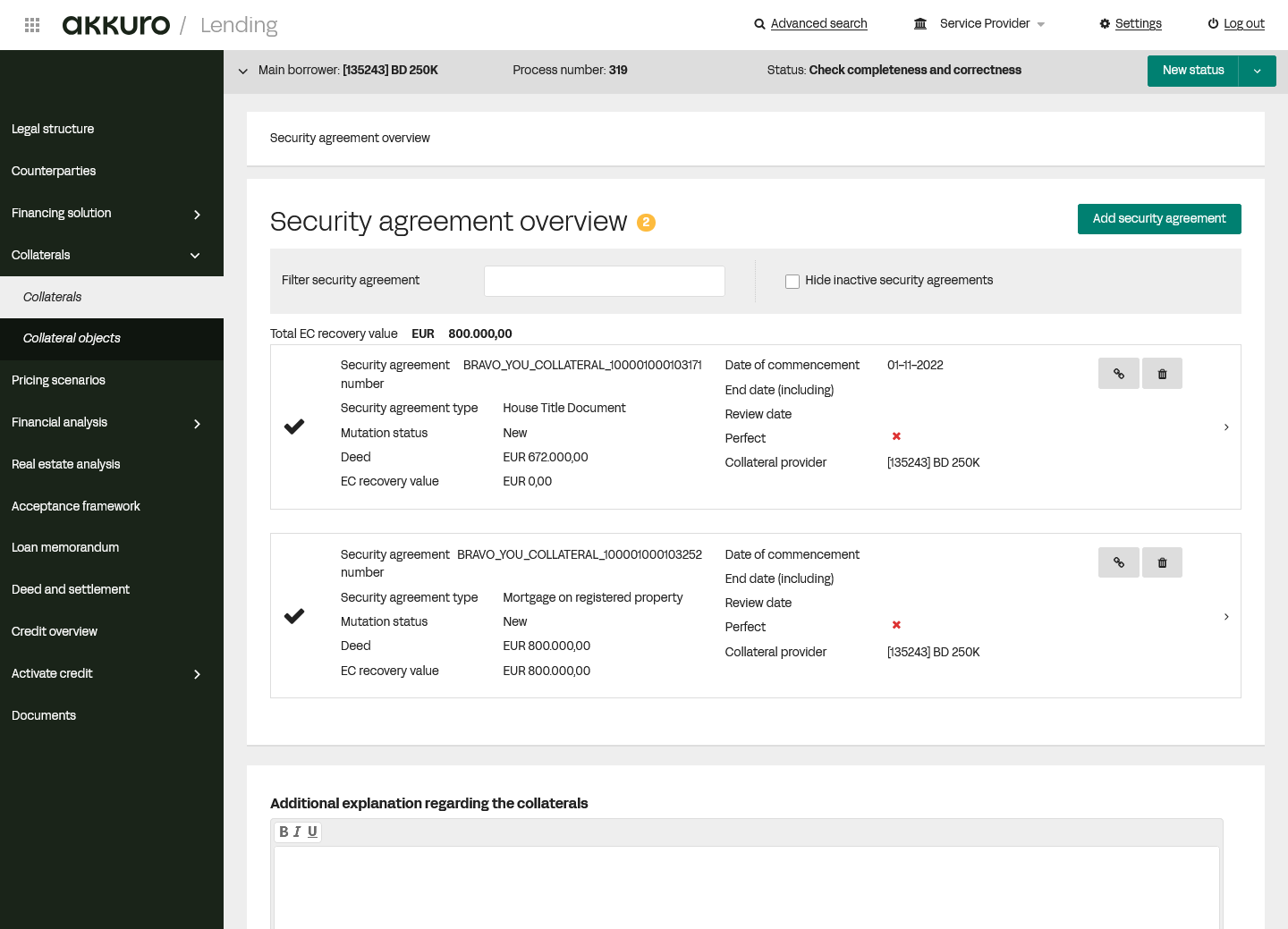
Task: Click the Settings gear icon
Action: click(x=1105, y=24)
